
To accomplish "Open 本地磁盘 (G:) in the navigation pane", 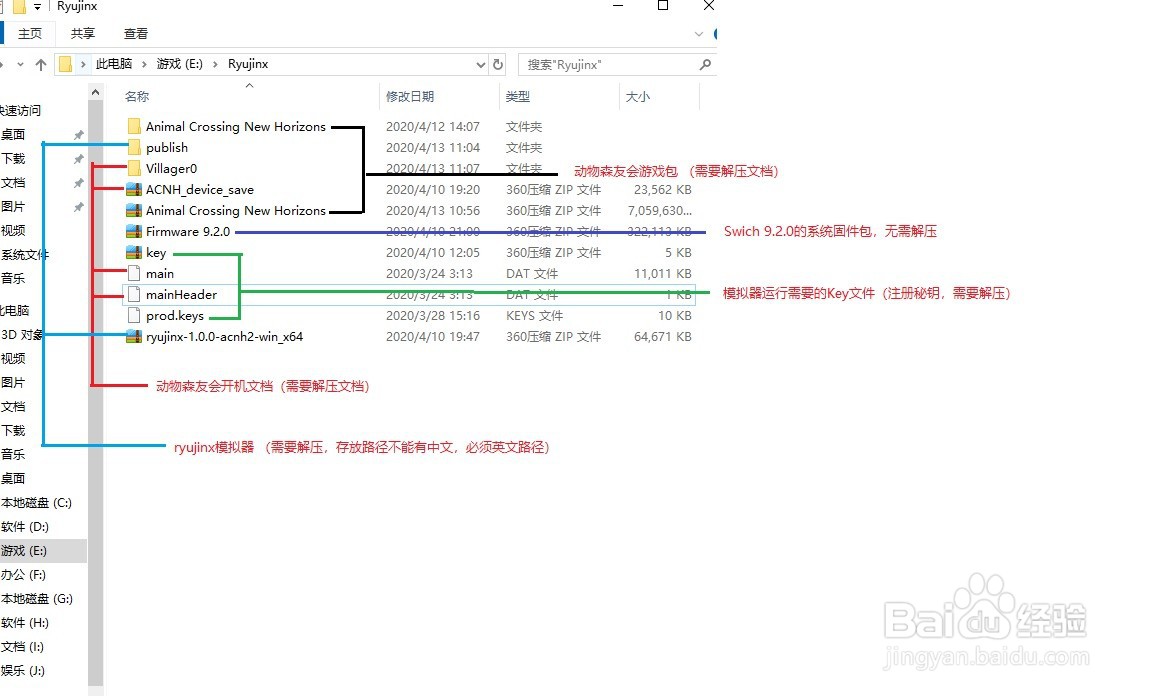I will 37,599.
